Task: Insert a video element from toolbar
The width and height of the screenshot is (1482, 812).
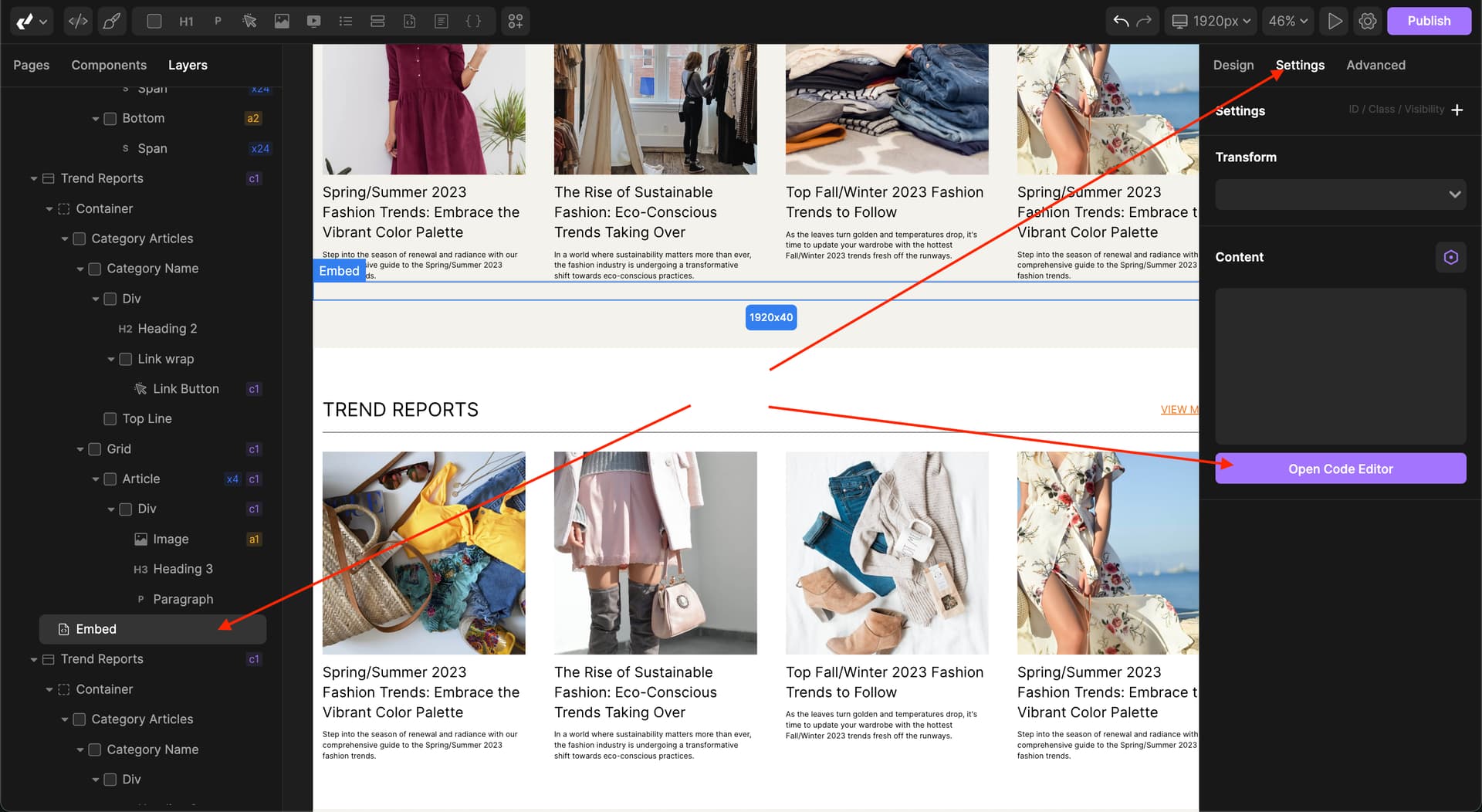Action: [x=313, y=21]
